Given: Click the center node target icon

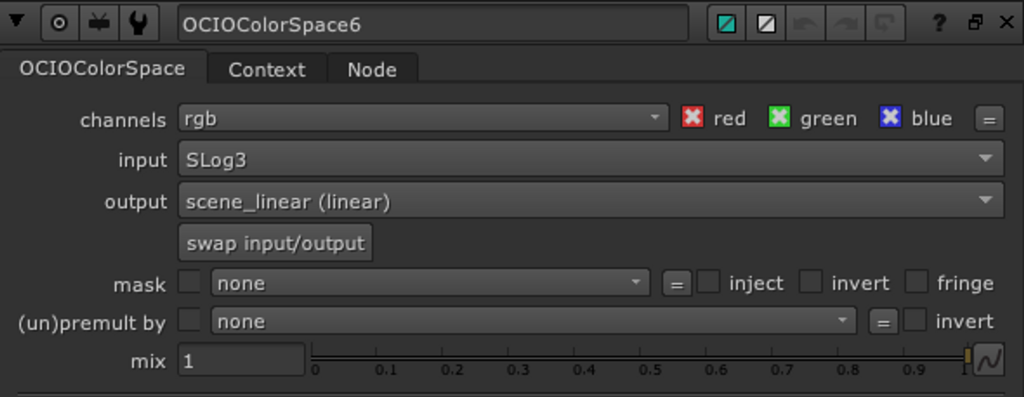Looking at the screenshot, I should click(59, 24).
